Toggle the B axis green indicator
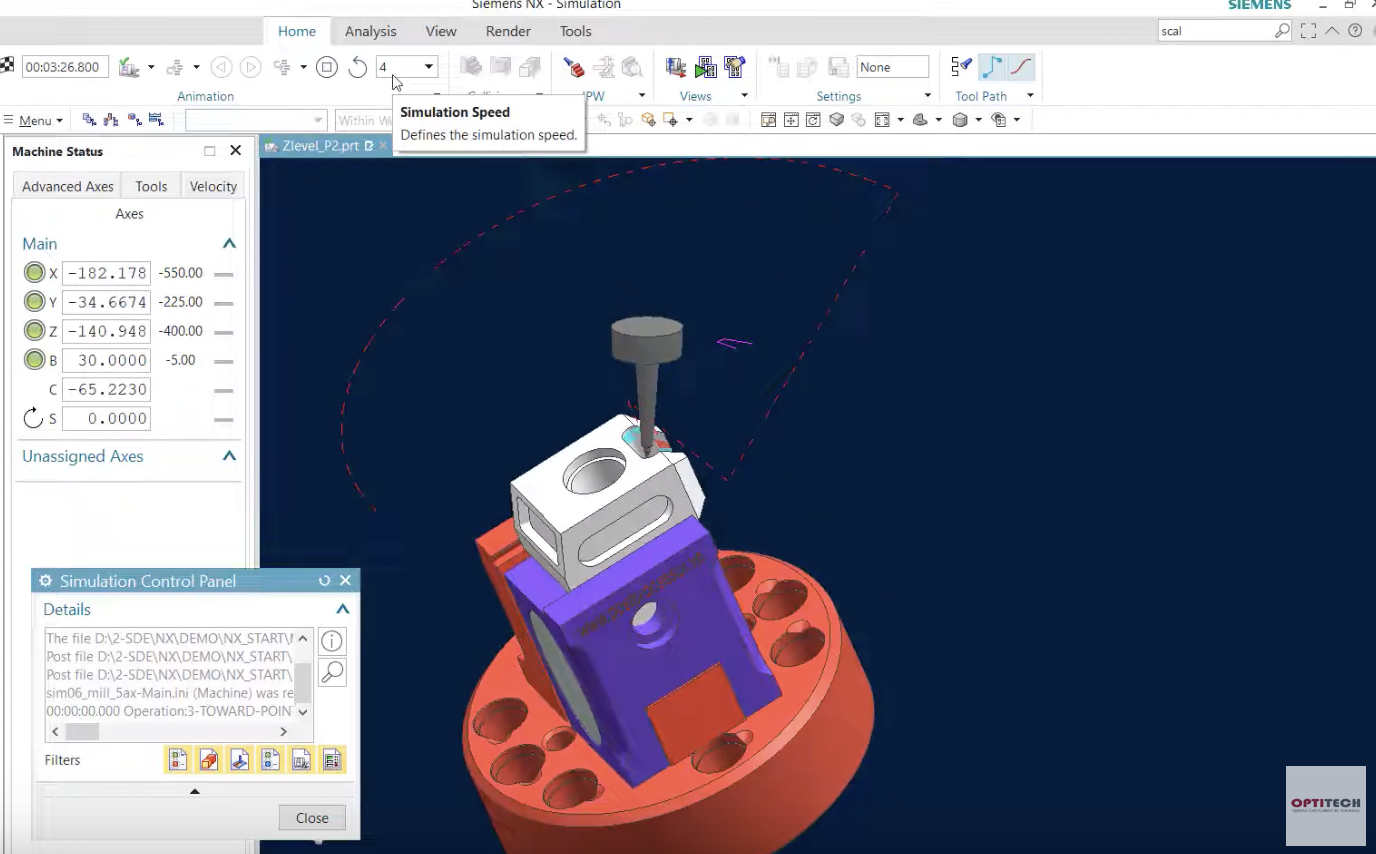 tap(35, 360)
